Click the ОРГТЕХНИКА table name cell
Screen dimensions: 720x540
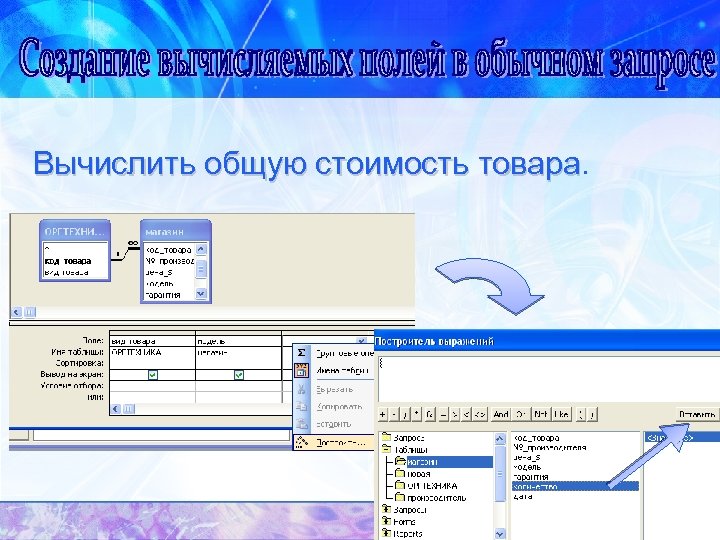point(152,353)
